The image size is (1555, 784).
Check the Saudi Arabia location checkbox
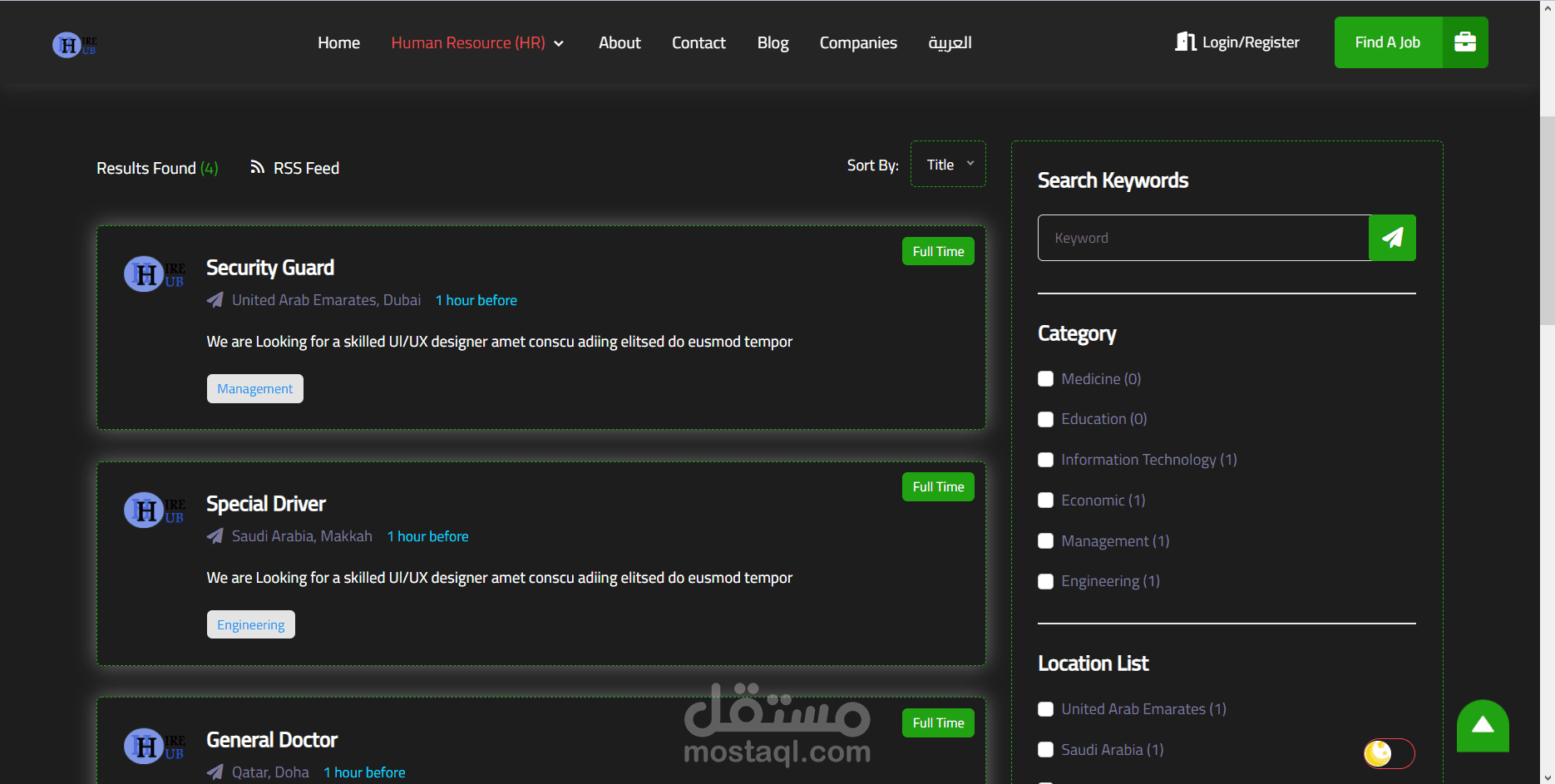(x=1046, y=750)
